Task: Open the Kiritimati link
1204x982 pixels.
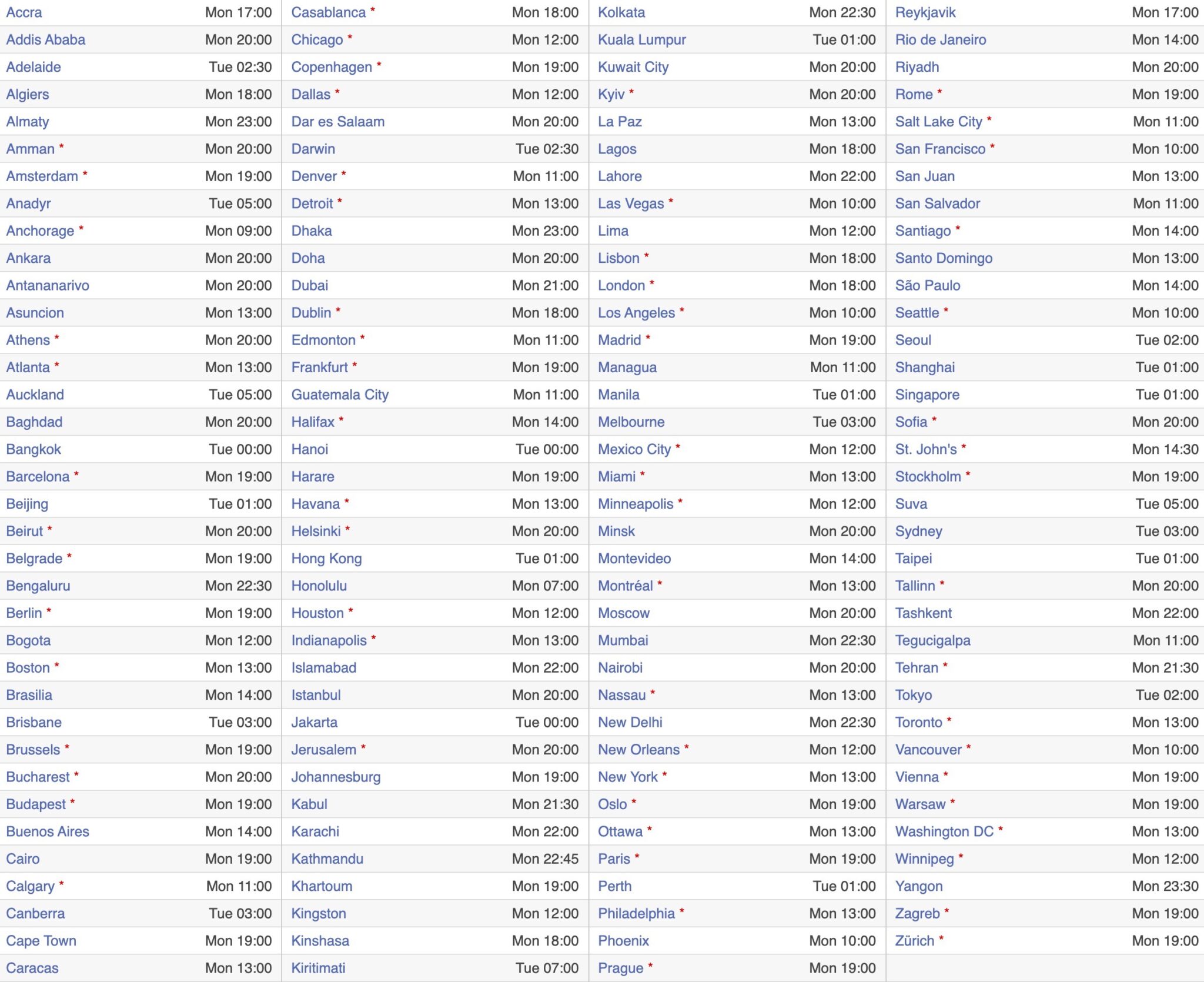Action: (x=318, y=968)
